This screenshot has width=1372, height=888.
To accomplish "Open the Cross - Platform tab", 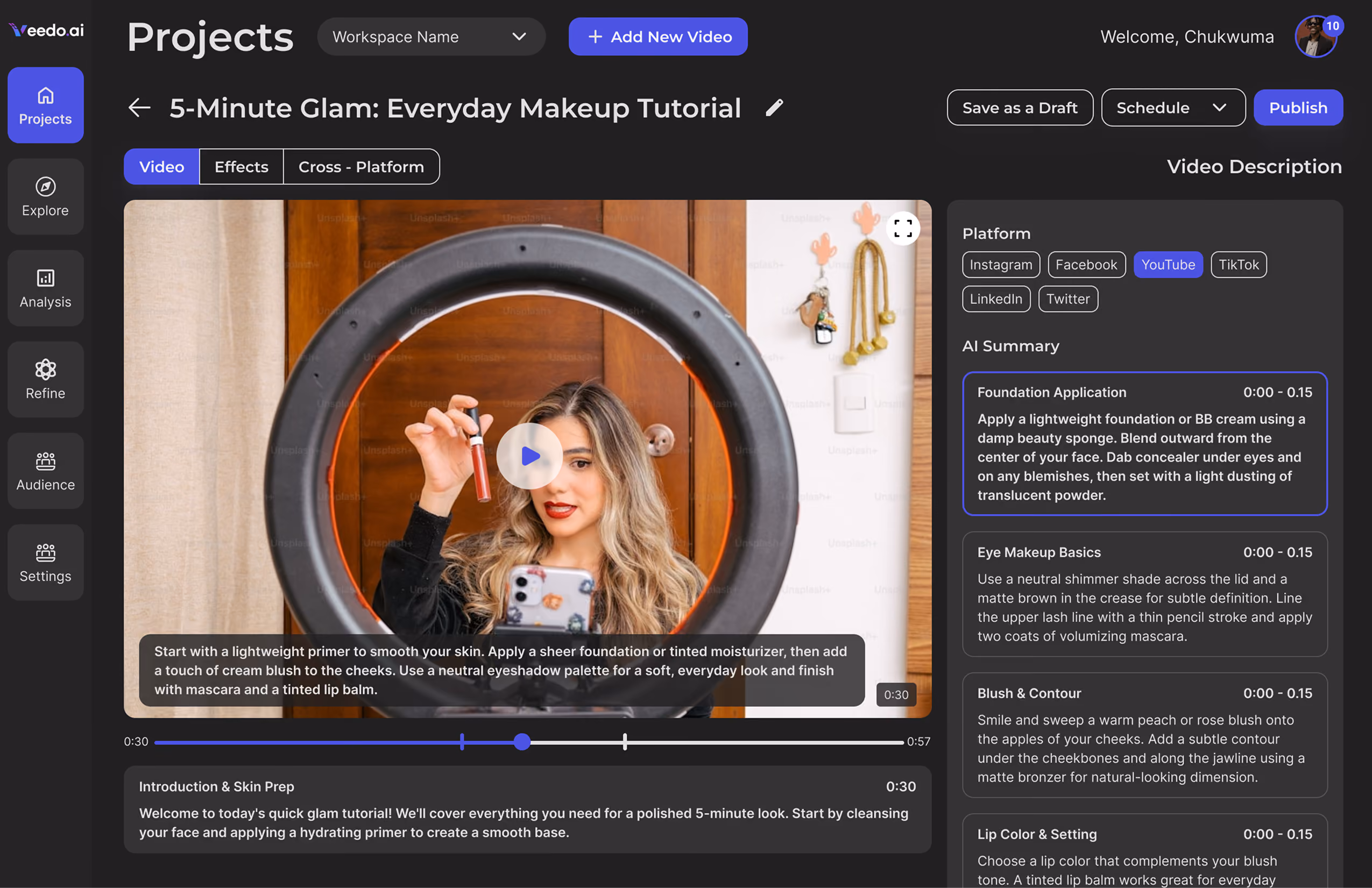I will [x=362, y=167].
